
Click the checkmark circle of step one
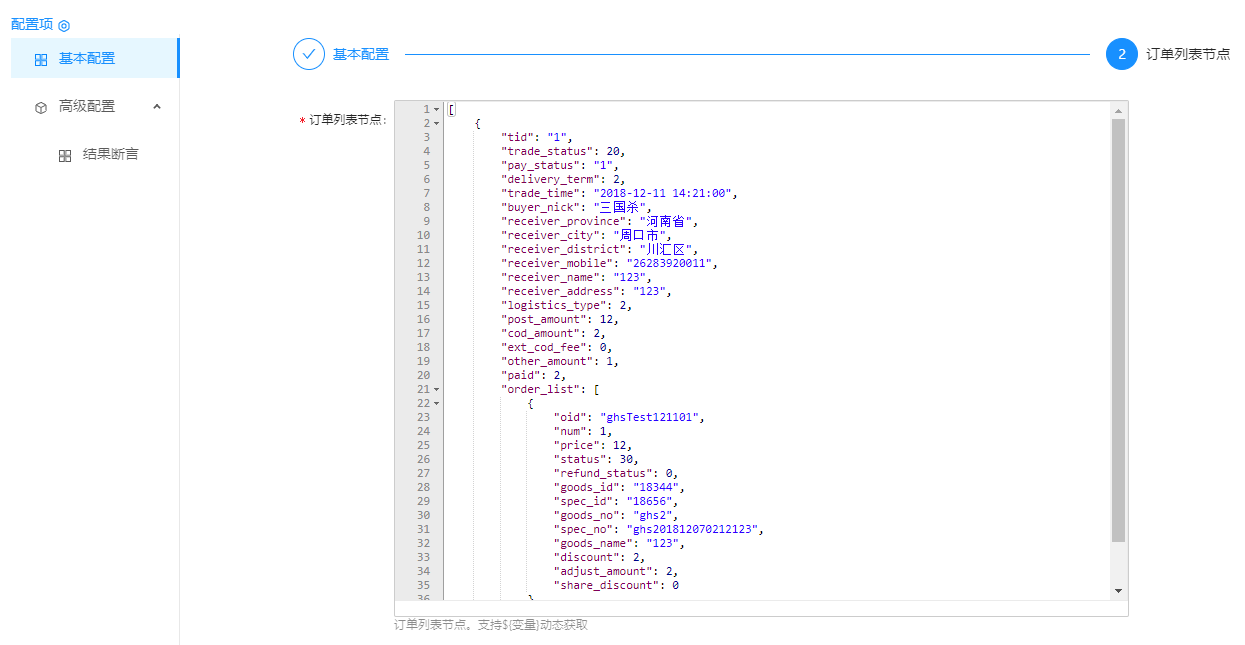[x=308, y=54]
